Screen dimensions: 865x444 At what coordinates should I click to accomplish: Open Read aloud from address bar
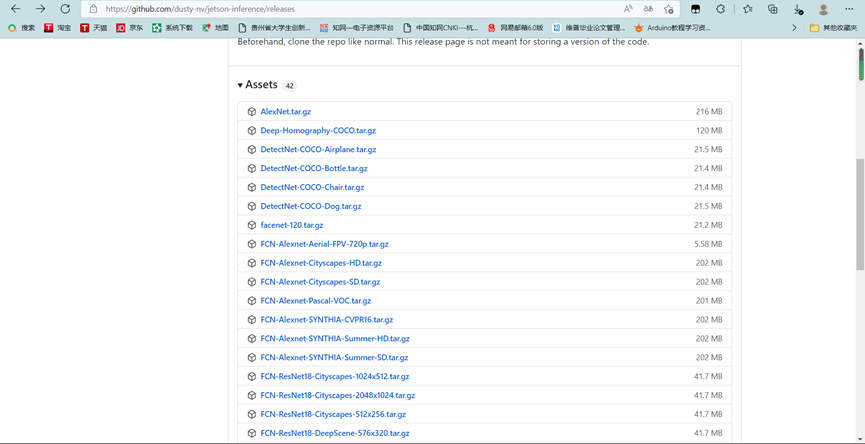[628, 9]
